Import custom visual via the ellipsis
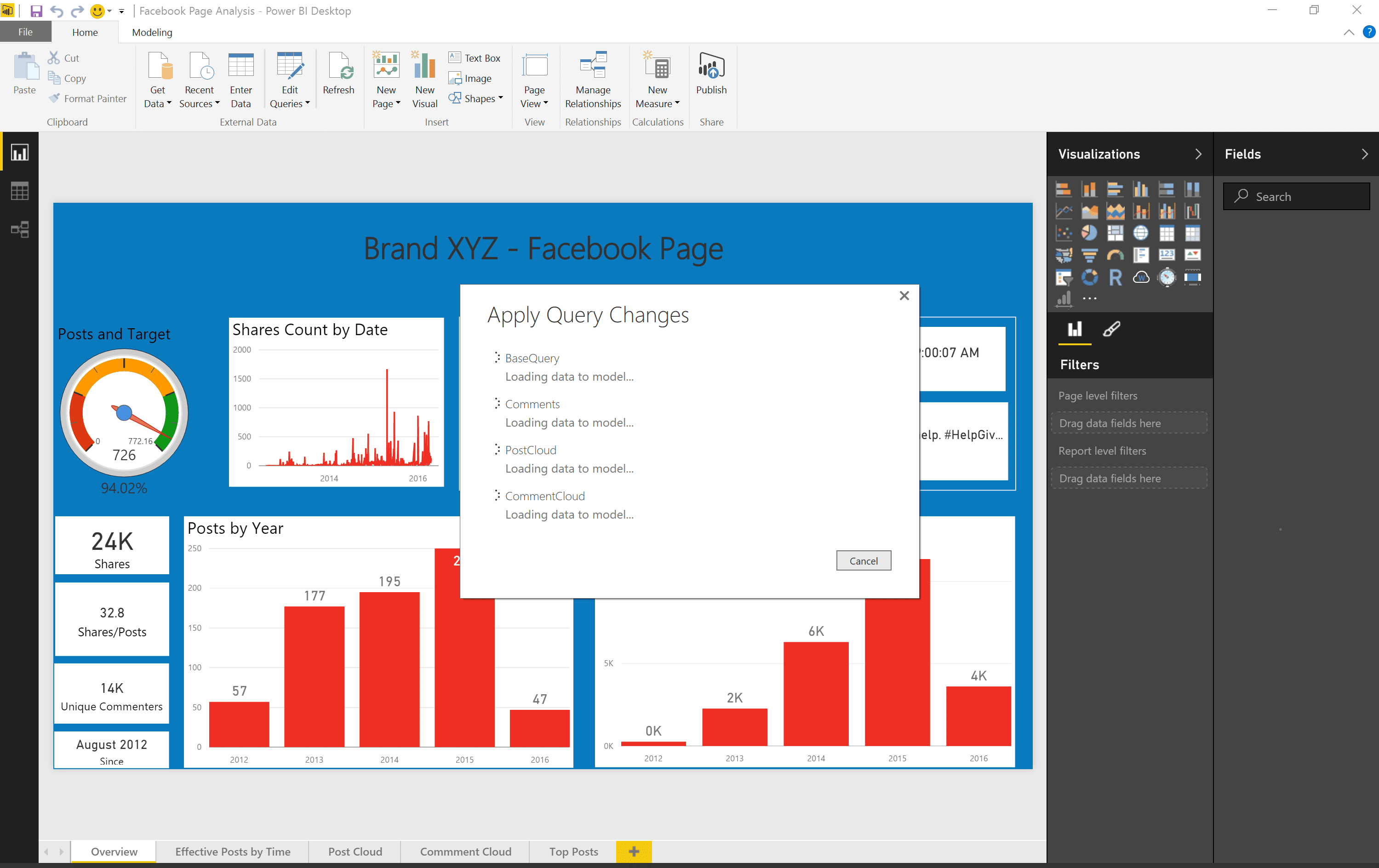The width and height of the screenshot is (1379, 868). (x=1089, y=298)
